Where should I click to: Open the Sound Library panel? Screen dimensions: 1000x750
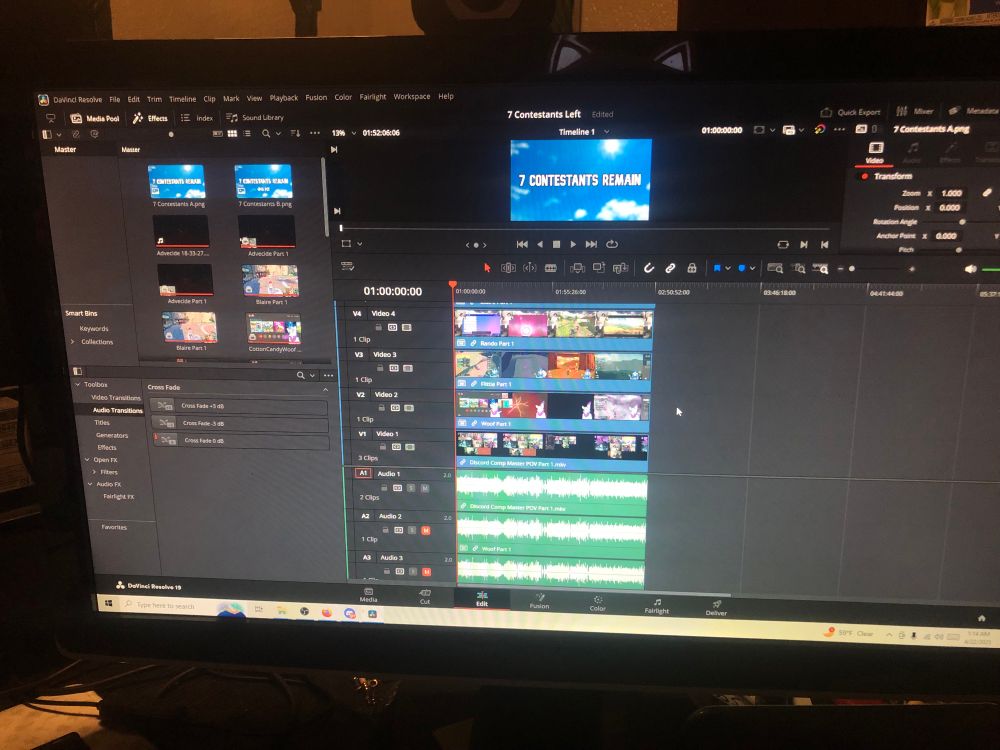tap(255, 117)
